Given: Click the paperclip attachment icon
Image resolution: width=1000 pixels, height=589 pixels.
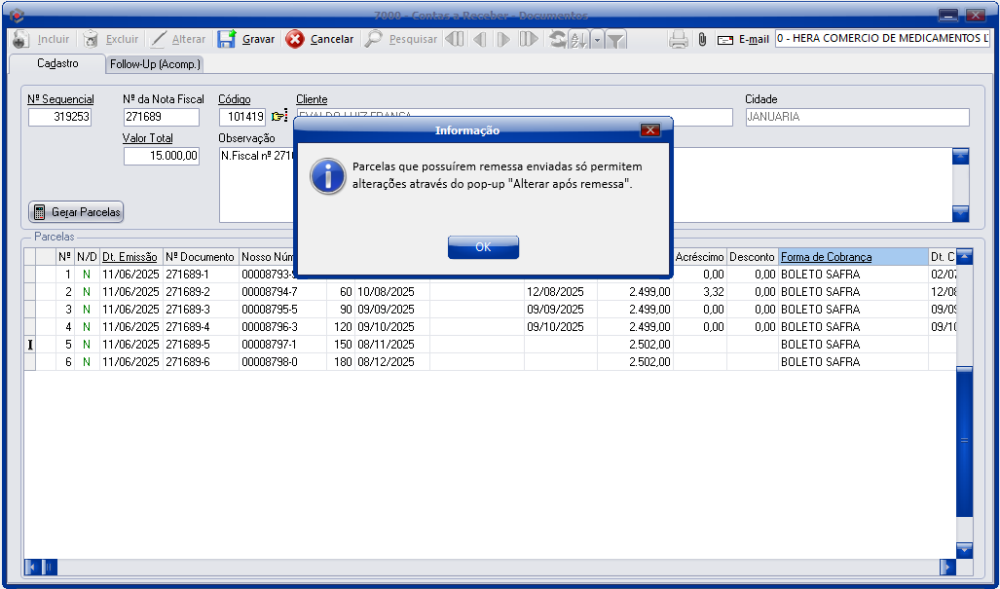Looking at the screenshot, I should (x=702, y=40).
